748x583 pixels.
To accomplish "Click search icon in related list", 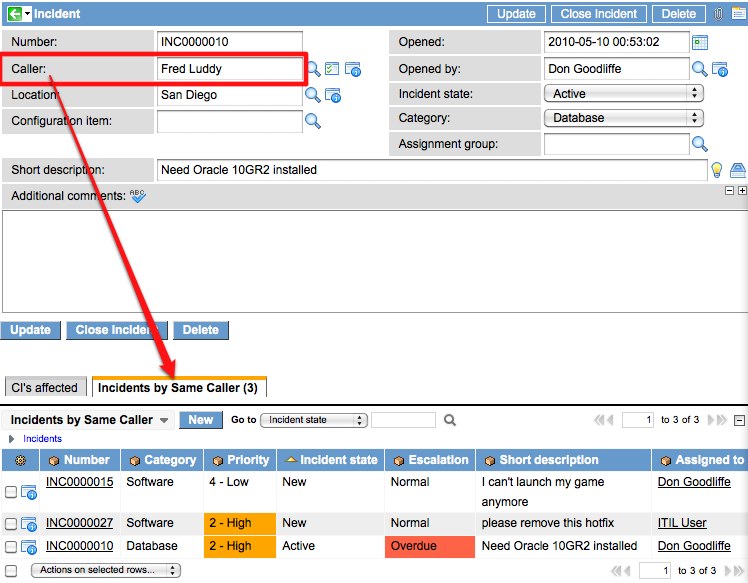I will click(450, 421).
